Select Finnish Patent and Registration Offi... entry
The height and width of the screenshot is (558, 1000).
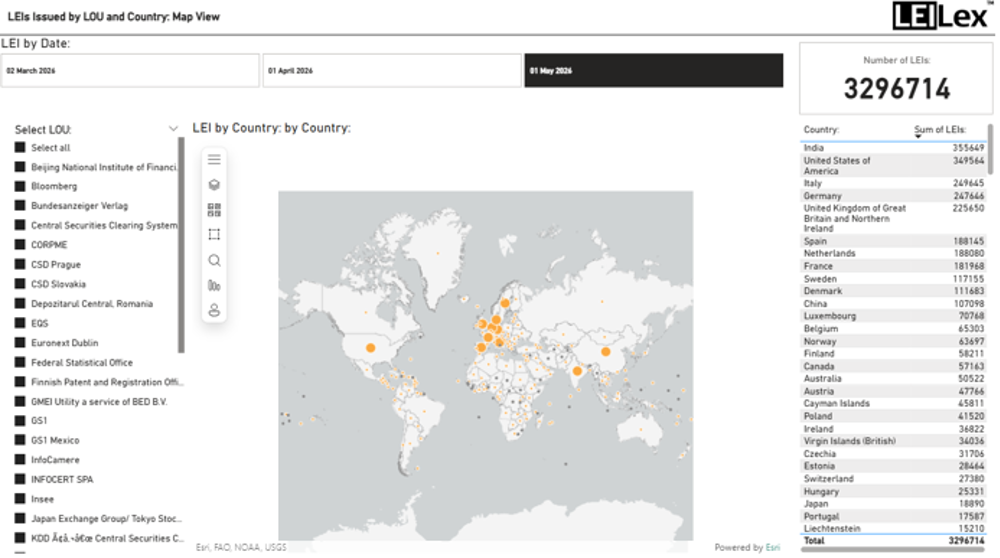107,383
